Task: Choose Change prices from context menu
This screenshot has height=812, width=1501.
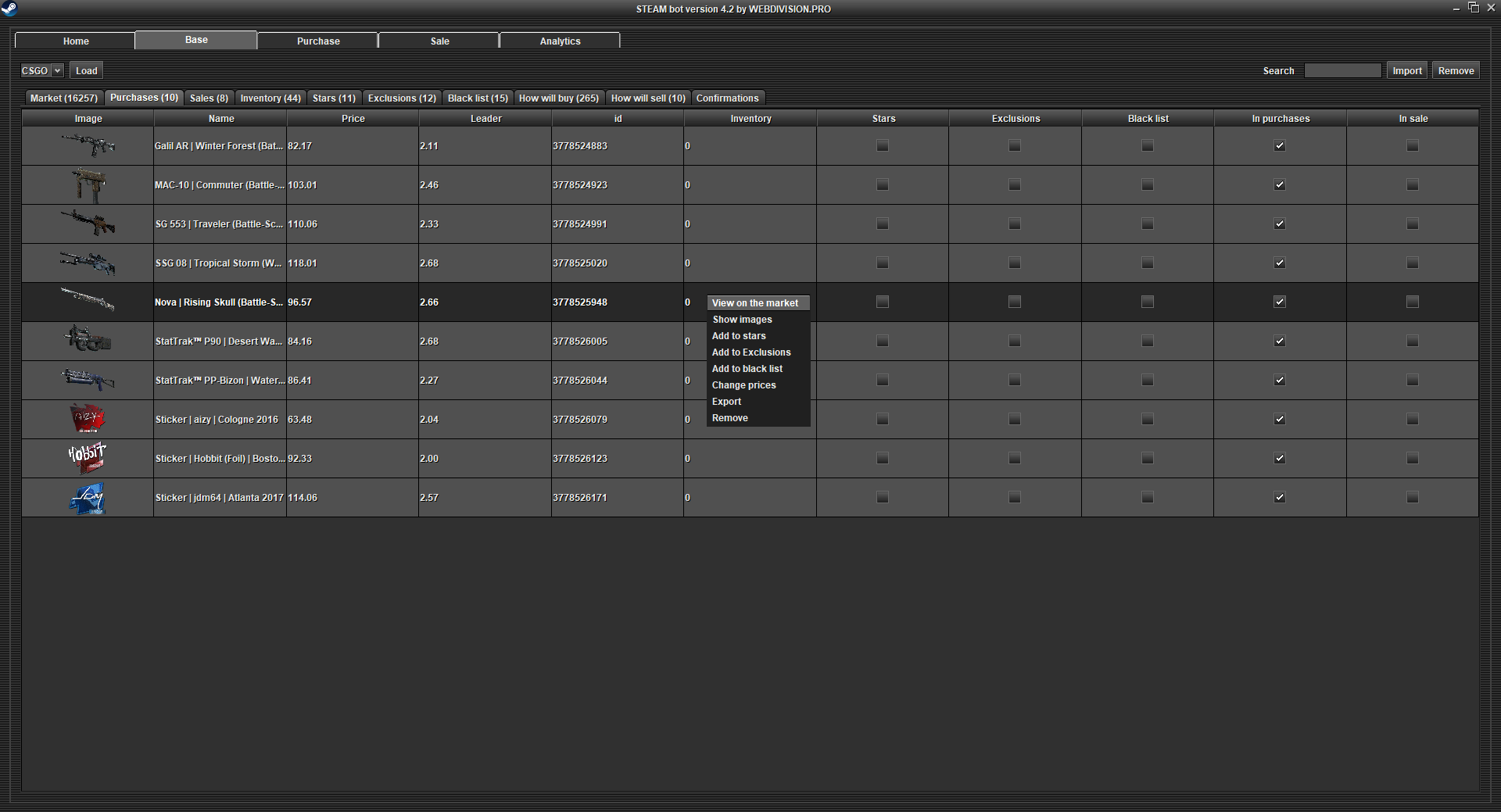Action: point(743,385)
